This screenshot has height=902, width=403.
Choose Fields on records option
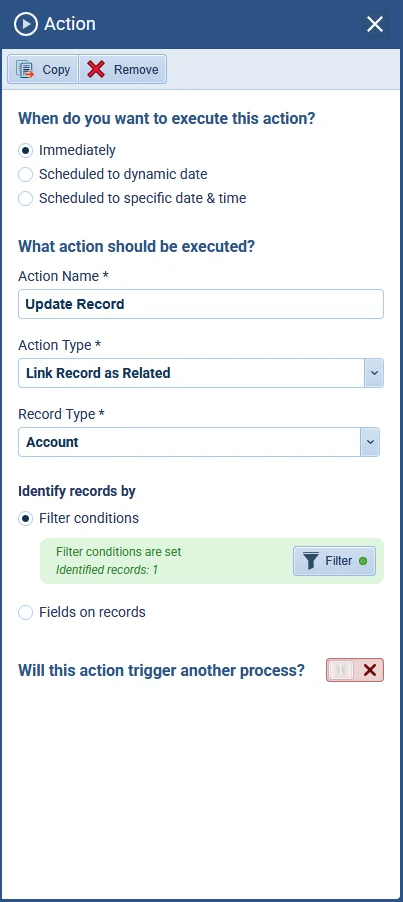tap(25, 613)
